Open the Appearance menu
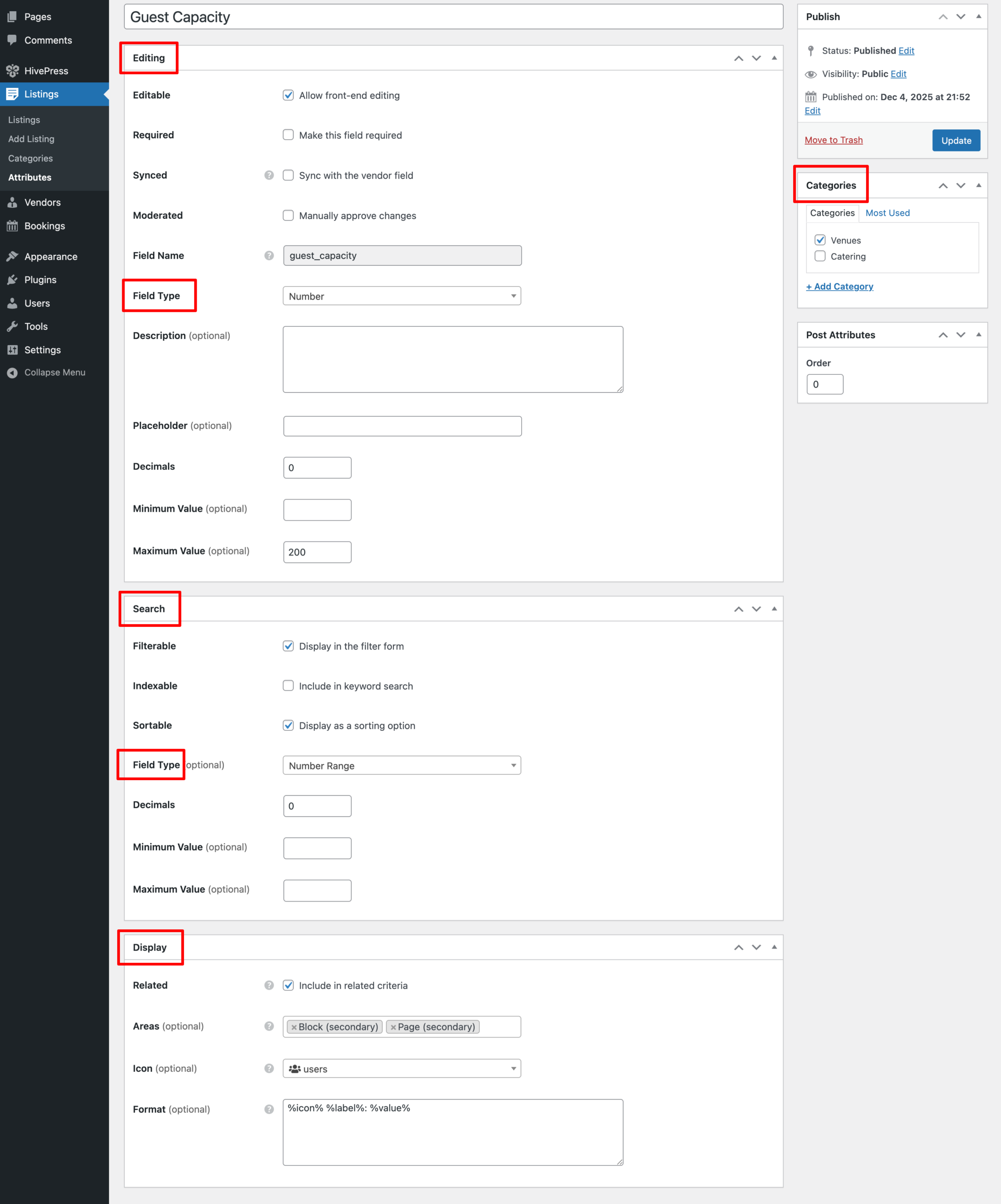The height and width of the screenshot is (1204, 1001). pos(50,256)
